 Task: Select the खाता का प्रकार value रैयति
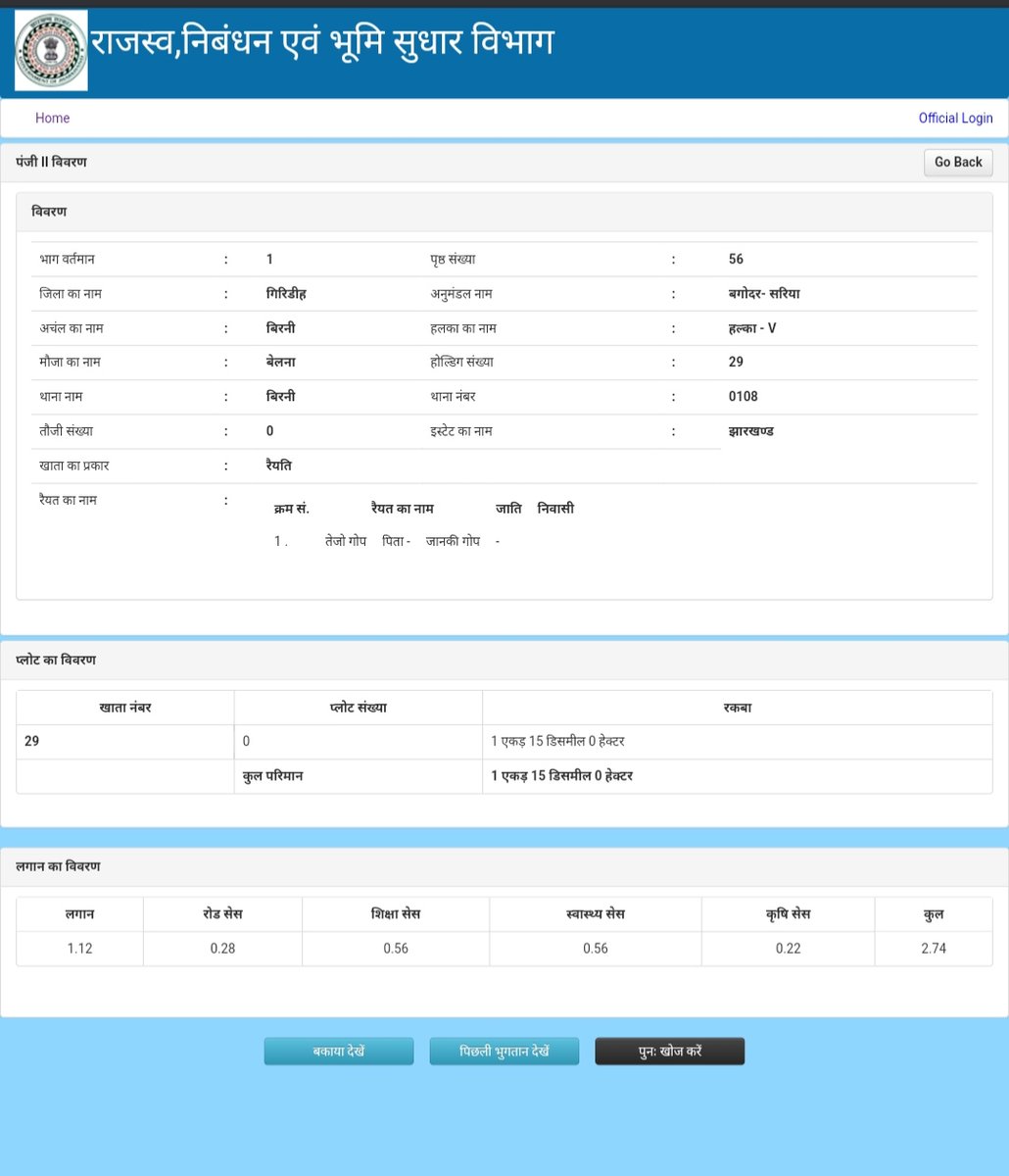278,465
